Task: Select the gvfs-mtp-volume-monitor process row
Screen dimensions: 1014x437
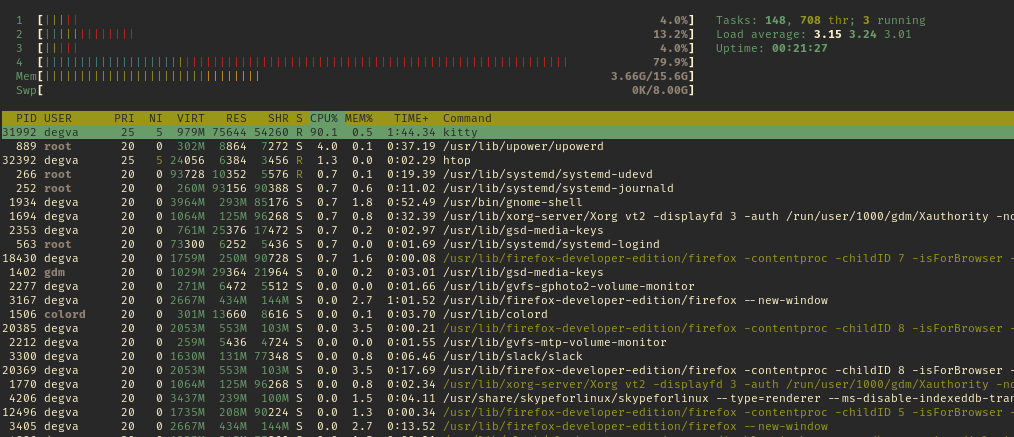Action: click(x=507, y=343)
